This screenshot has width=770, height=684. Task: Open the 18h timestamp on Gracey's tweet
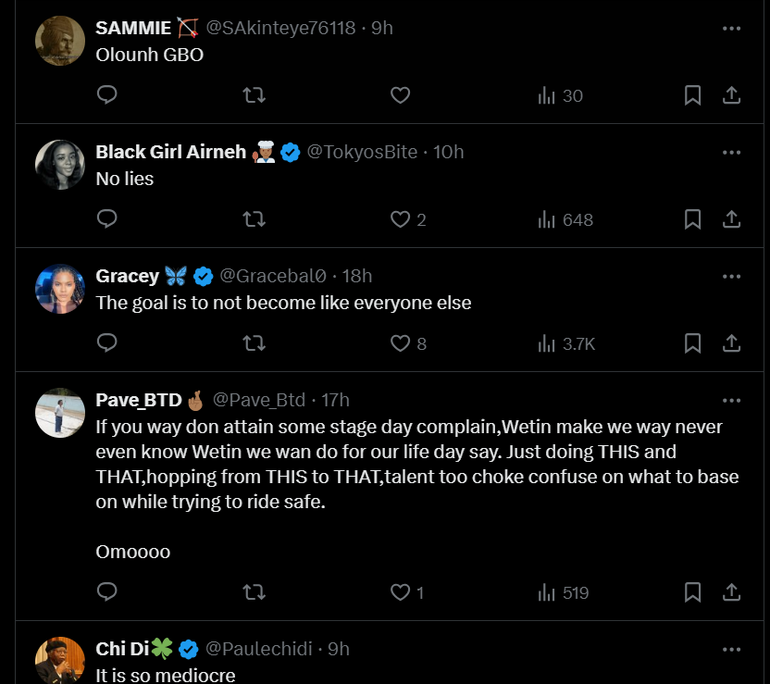tap(357, 276)
